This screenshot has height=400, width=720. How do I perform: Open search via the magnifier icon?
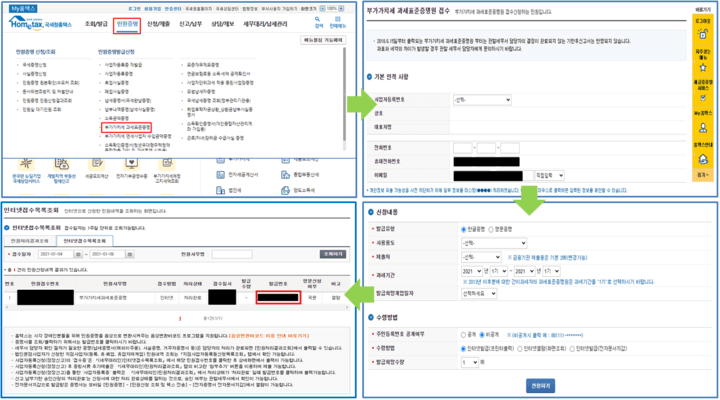pos(317,19)
